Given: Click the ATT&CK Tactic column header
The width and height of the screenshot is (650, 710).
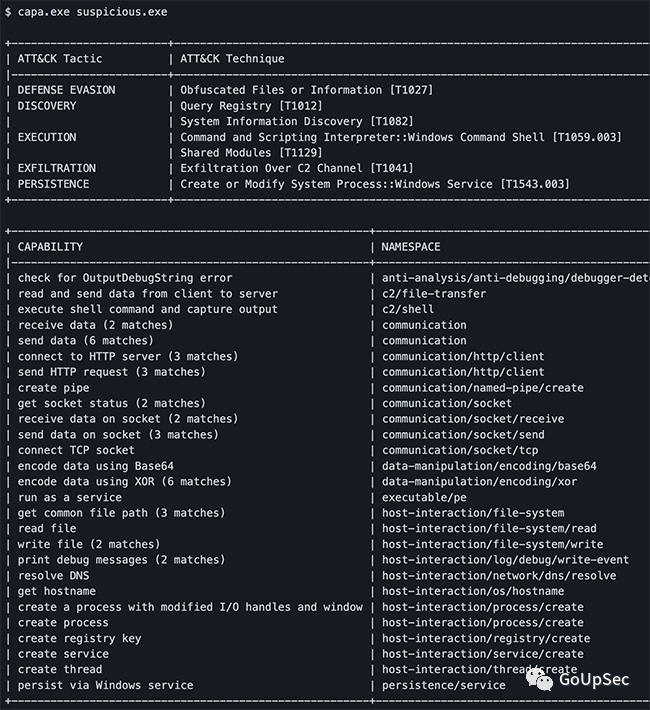Looking at the screenshot, I should [x=60, y=59].
